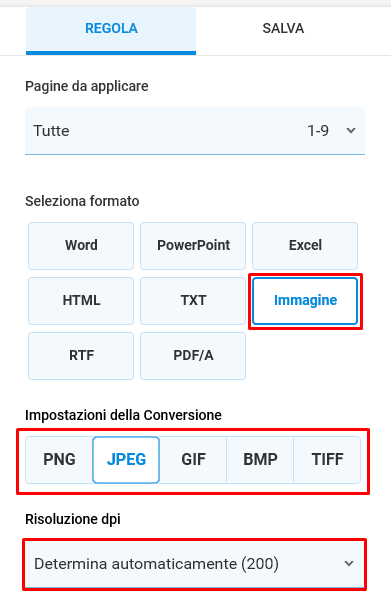The width and height of the screenshot is (391, 604).
Task: Click the chevron in Determina automaticamente field
Action: tap(349, 564)
